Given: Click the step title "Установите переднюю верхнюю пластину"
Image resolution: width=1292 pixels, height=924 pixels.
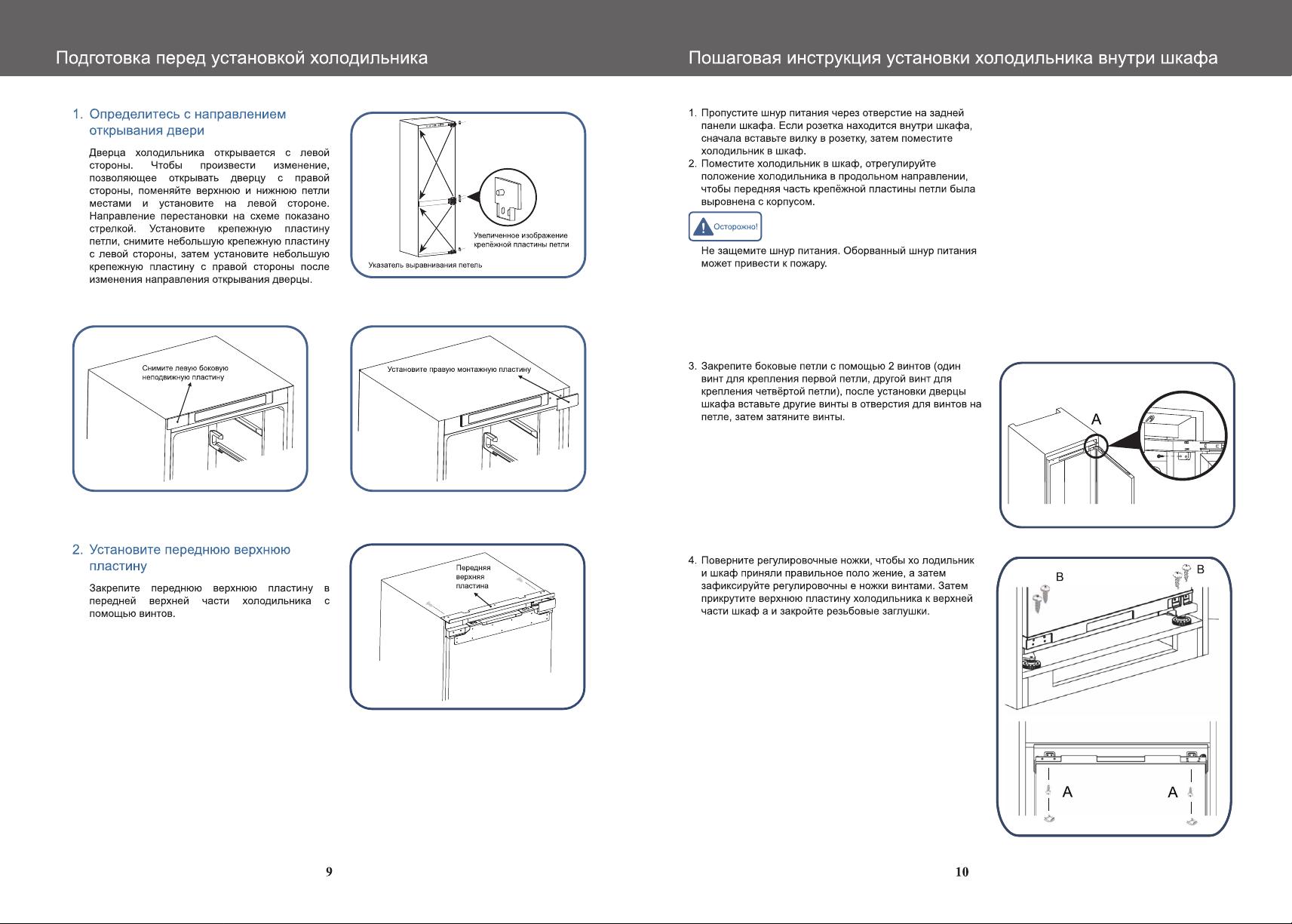Looking at the screenshot, I should pyautogui.click(x=189, y=557).
